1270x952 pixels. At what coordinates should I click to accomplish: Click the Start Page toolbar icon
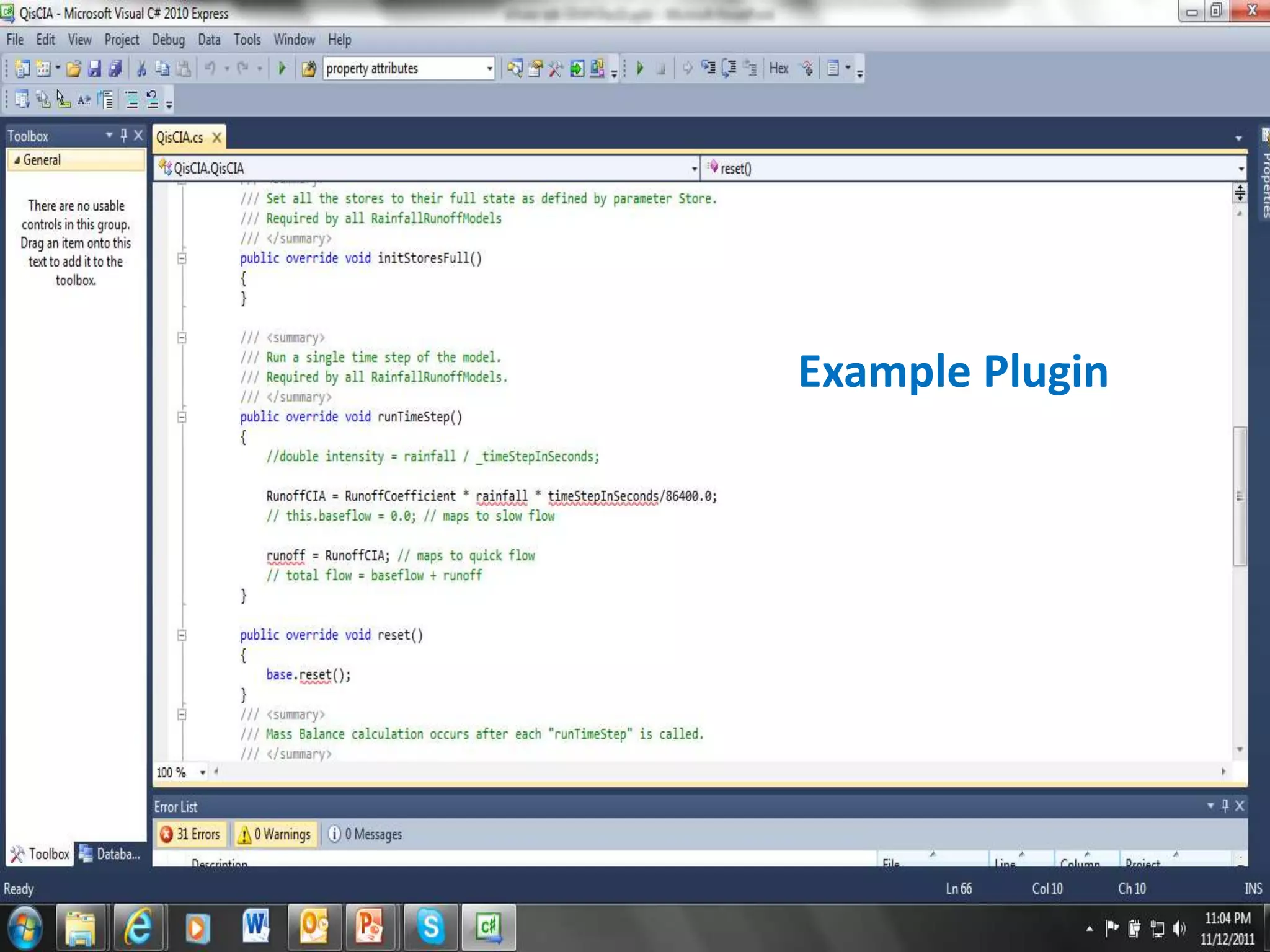(x=577, y=68)
